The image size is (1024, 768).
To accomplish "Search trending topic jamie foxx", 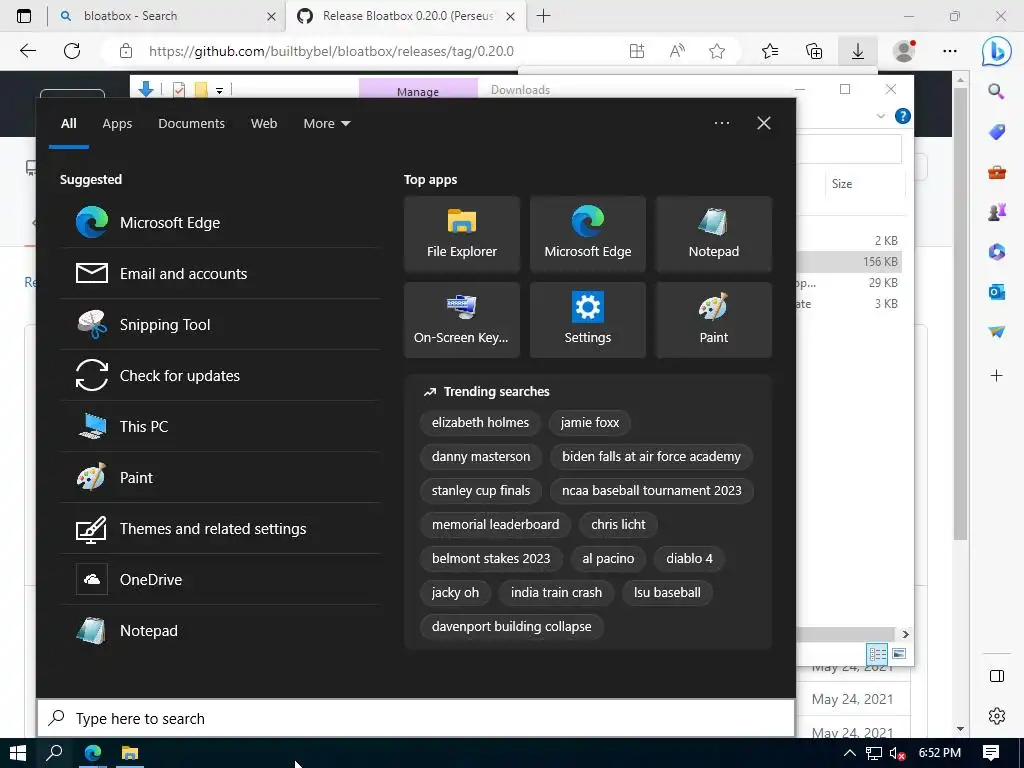I will click(590, 423).
